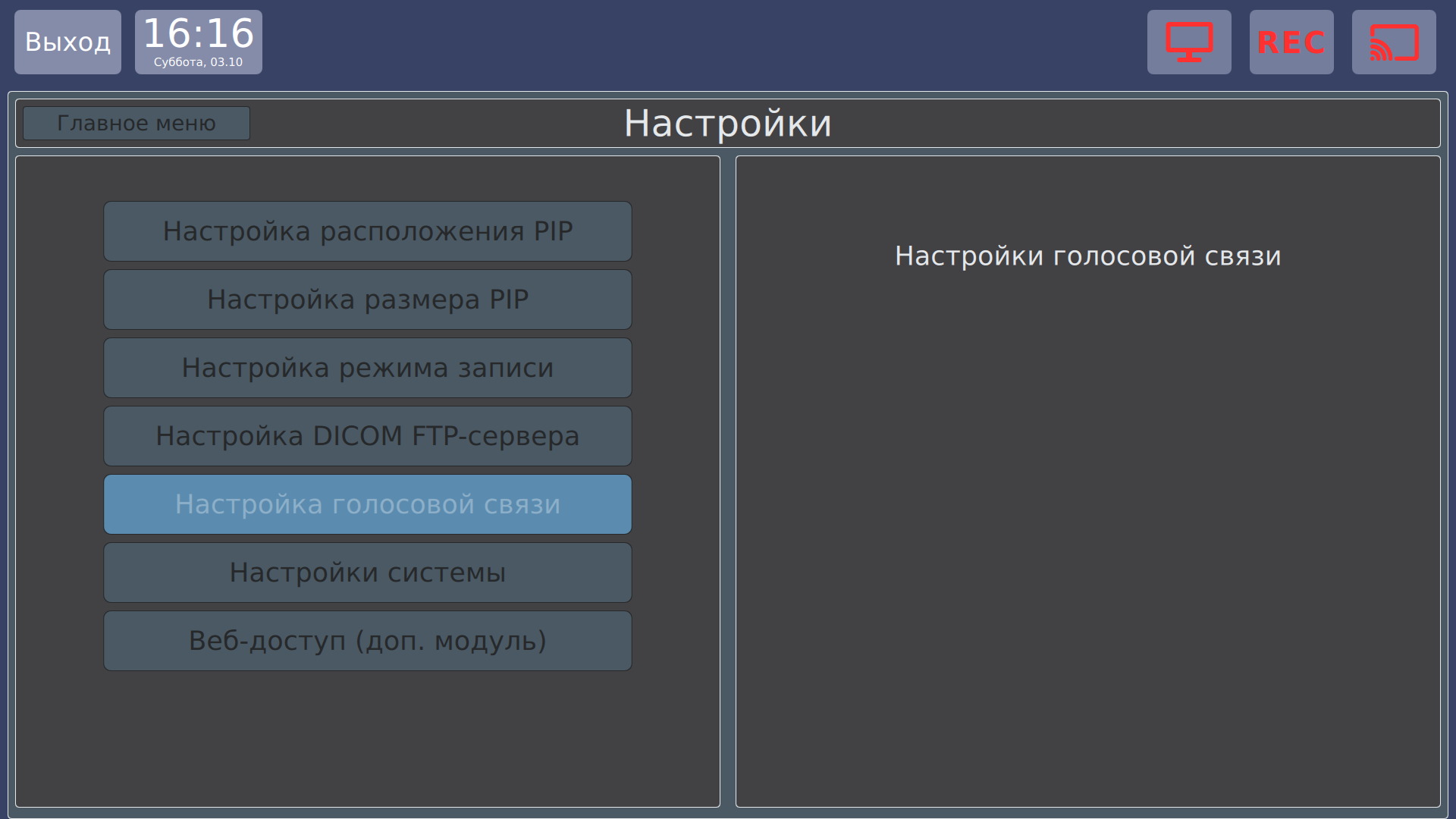1456x819 pixels.
Task: Open Настройка размера PIP
Action: coord(368,300)
